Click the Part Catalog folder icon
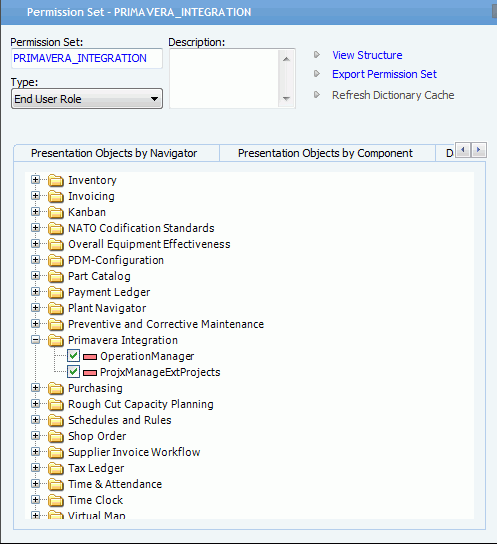 click(56, 277)
